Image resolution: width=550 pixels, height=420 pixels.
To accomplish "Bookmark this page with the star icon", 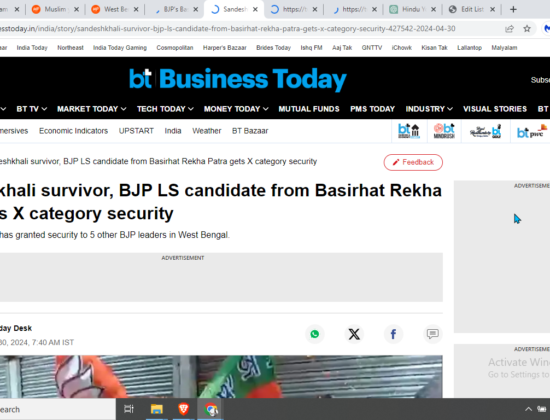I will [x=527, y=29].
